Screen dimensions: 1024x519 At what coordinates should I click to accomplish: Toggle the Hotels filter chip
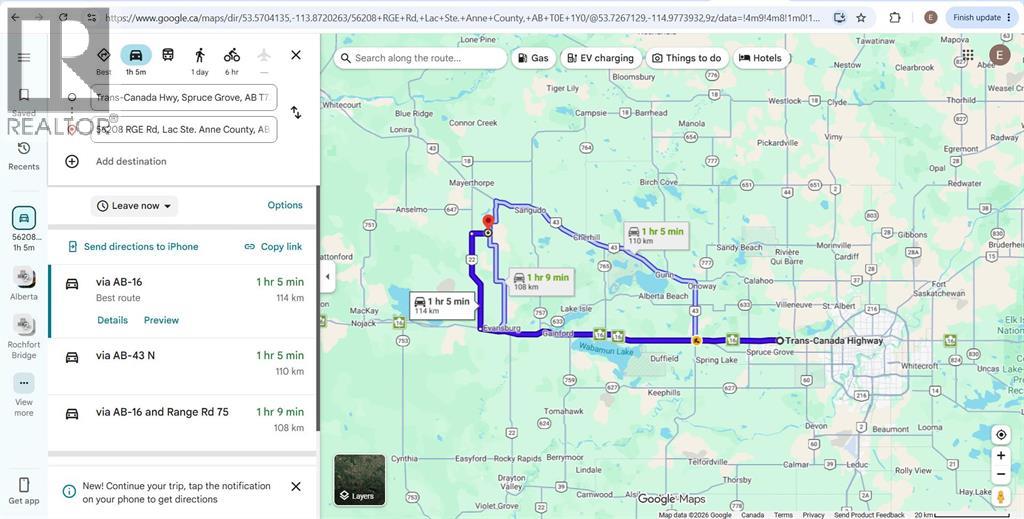coord(761,58)
